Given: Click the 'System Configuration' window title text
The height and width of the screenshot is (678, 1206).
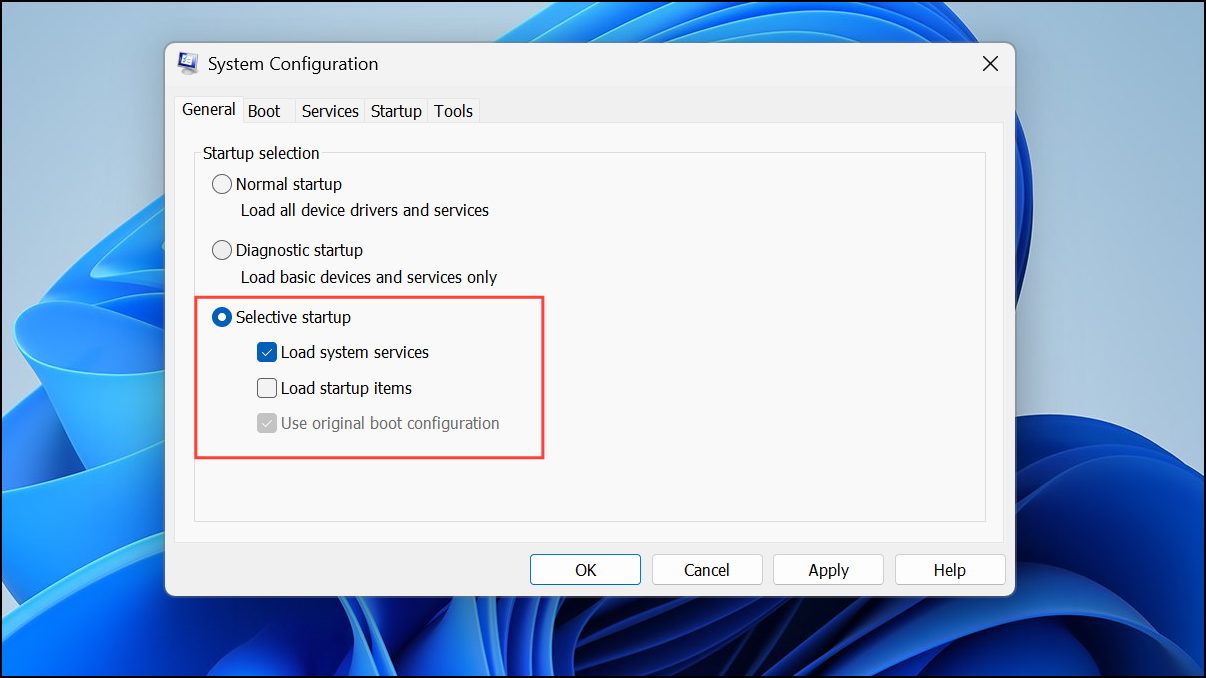Looking at the screenshot, I should pos(293,64).
